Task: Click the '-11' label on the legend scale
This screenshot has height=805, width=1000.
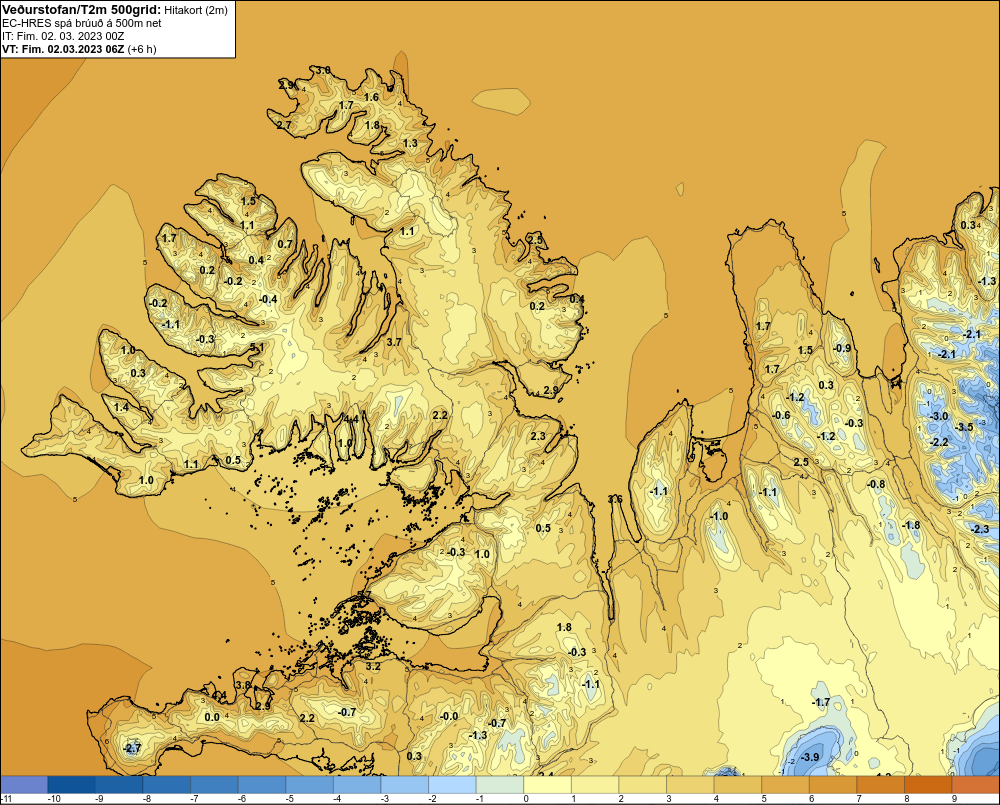Action: pyautogui.click(x=6, y=799)
